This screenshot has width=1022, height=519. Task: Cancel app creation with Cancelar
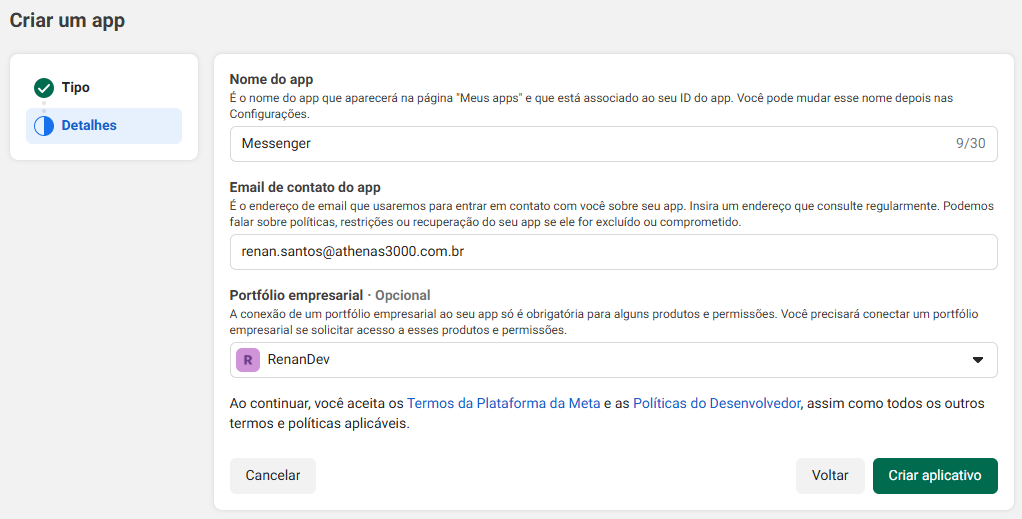point(272,476)
